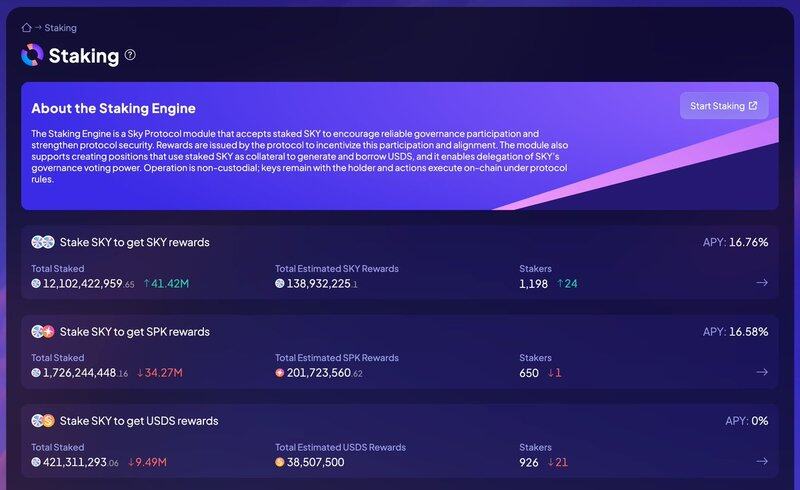The width and height of the screenshot is (800, 490).
Task: Click the Staking breadcrumb link
Action: click(x=60, y=28)
